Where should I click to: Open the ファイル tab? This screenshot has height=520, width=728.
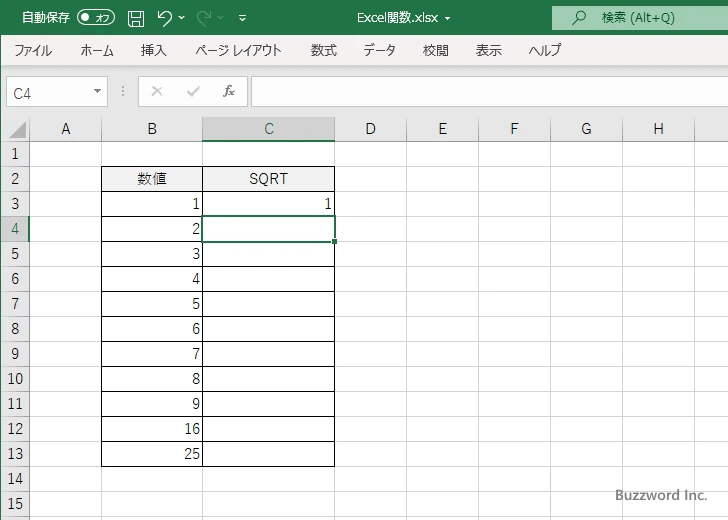tap(33, 50)
